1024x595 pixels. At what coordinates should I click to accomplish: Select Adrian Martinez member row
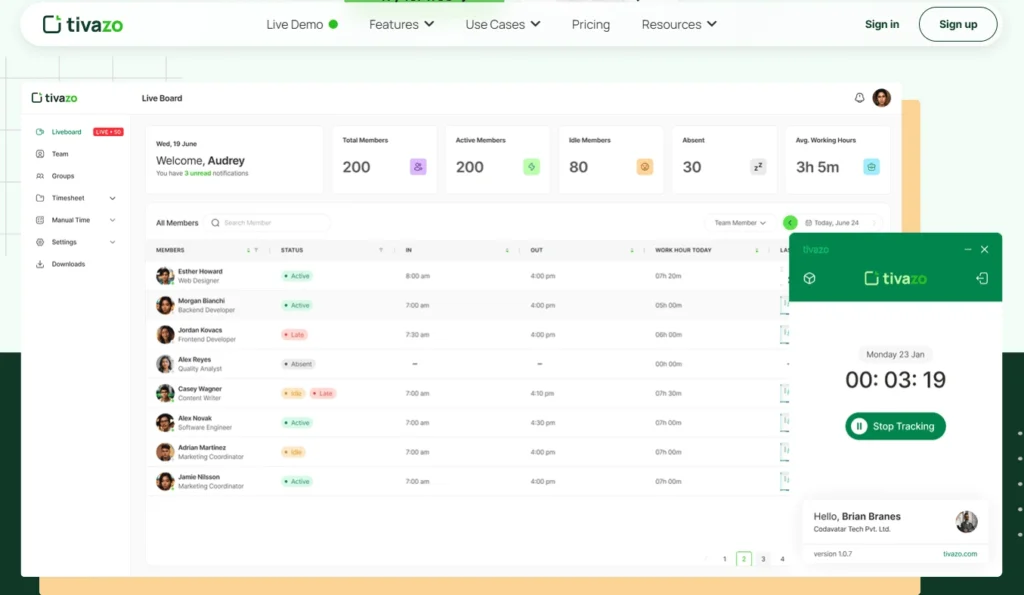pyautogui.click(x=468, y=453)
